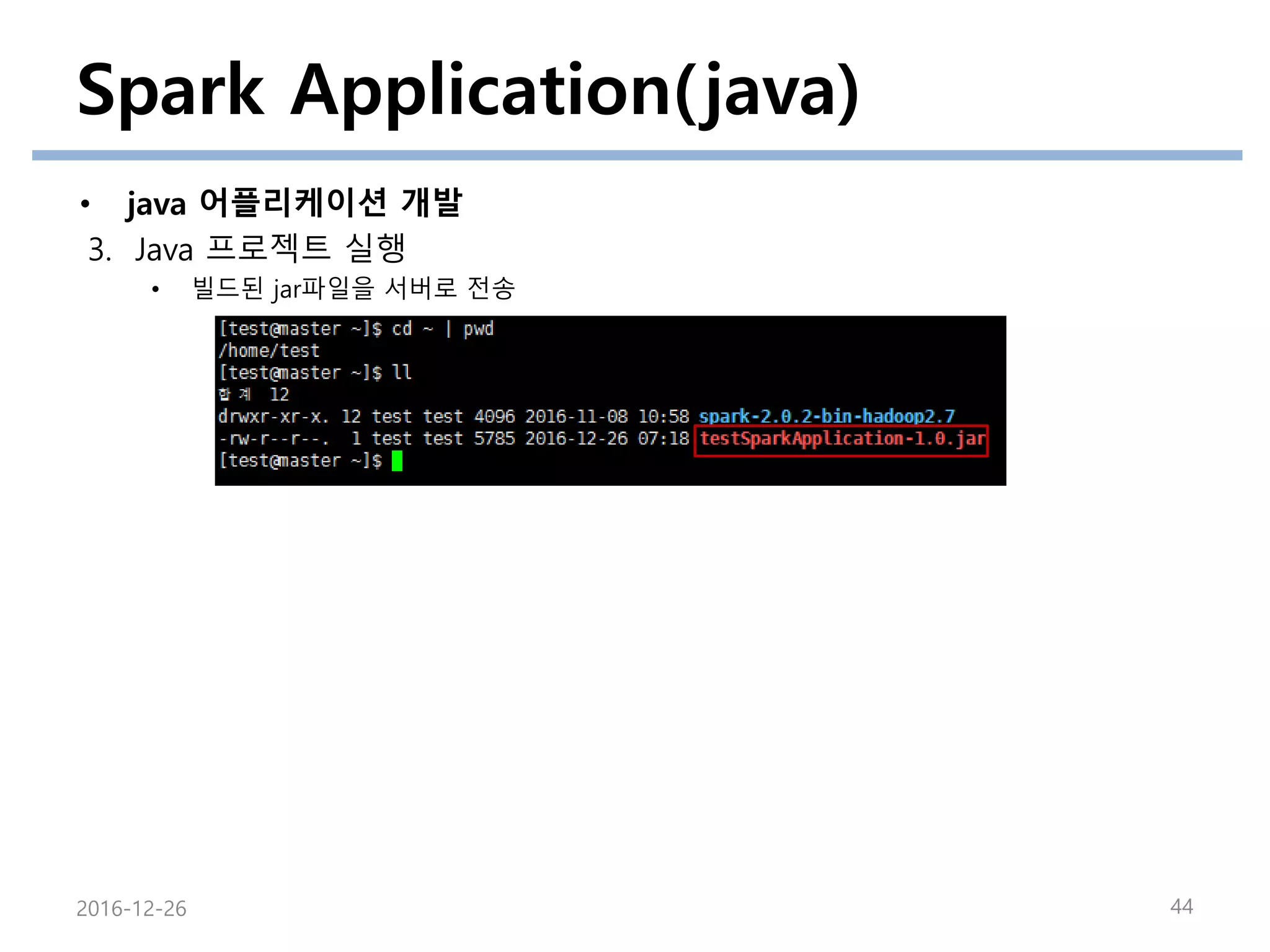Screen dimensions: 1270x952
Task: Click the footer date 2016-12-26
Action: click(131, 909)
